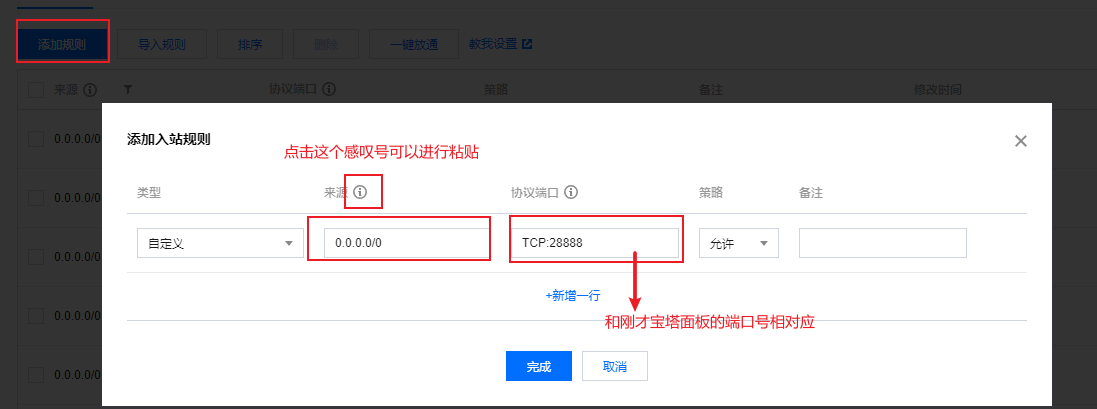Viewport: 1097px width, 409px height.
Task: Click the 来源 info icon in the dialog
Action: (360, 192)
